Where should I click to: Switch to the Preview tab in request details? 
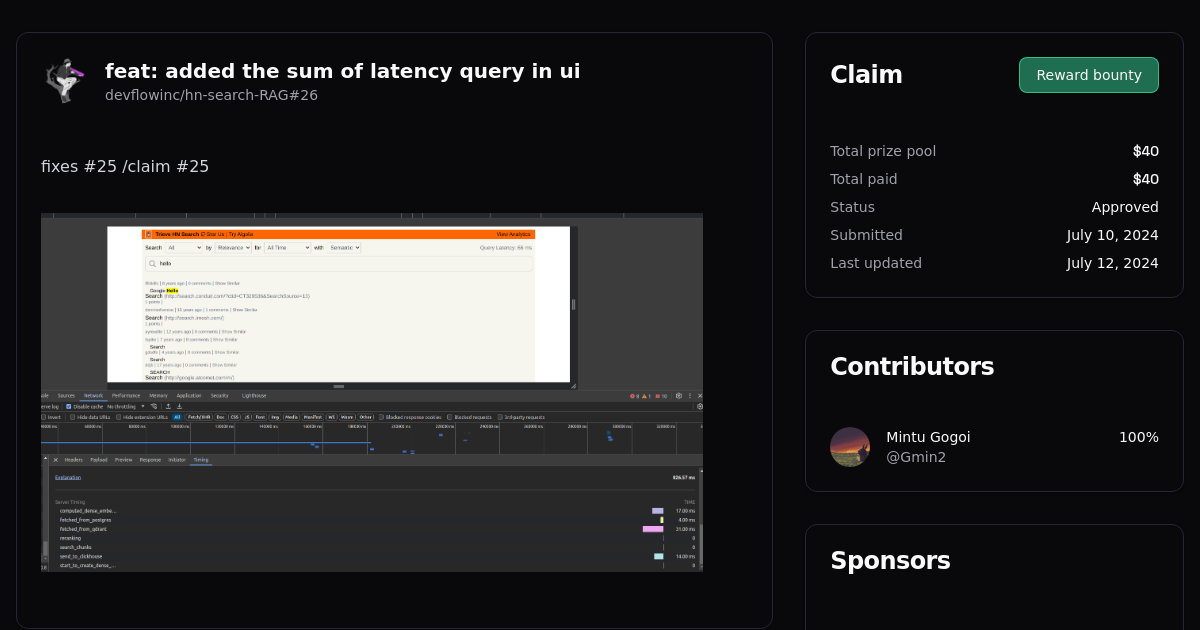124,459
